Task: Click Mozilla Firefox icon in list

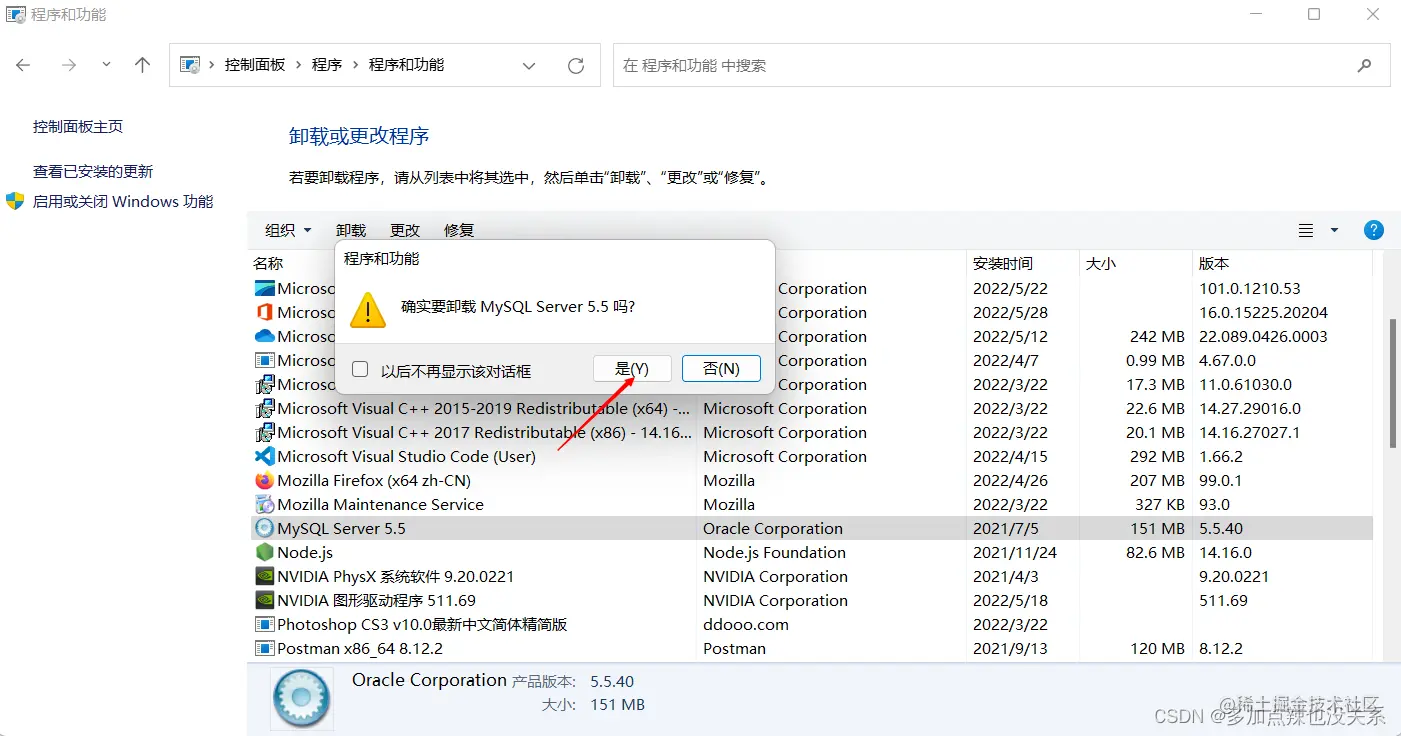Action: click(x=264, y=480)
